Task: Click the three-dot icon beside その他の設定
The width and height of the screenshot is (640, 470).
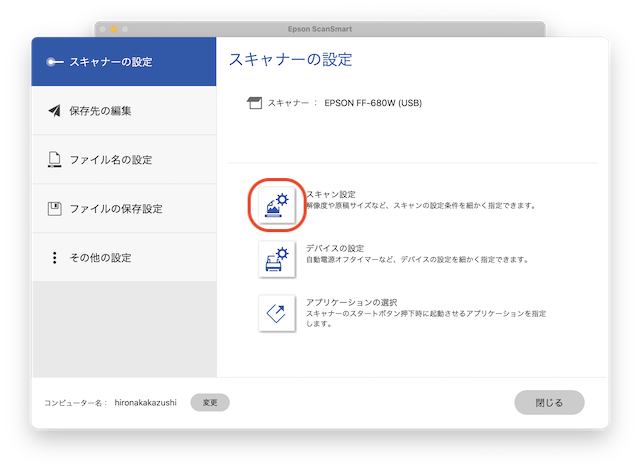Action: [x=55, y=257]
